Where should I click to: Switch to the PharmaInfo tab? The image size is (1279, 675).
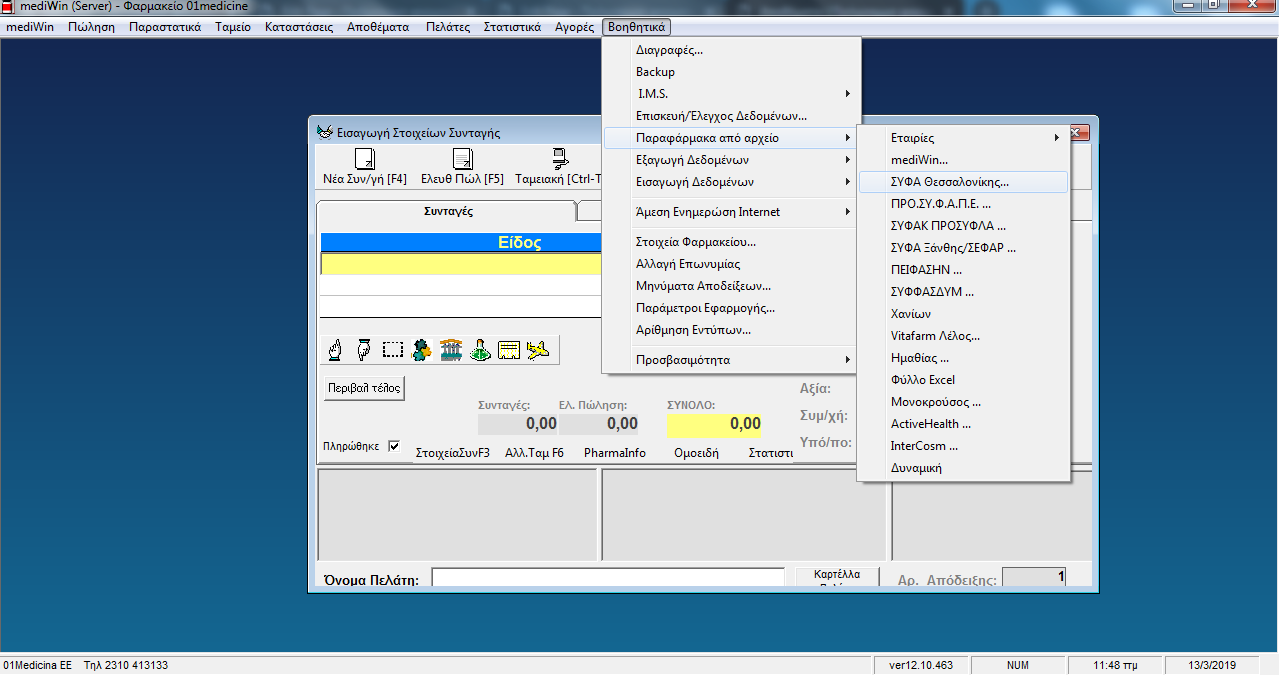point(615,453)
